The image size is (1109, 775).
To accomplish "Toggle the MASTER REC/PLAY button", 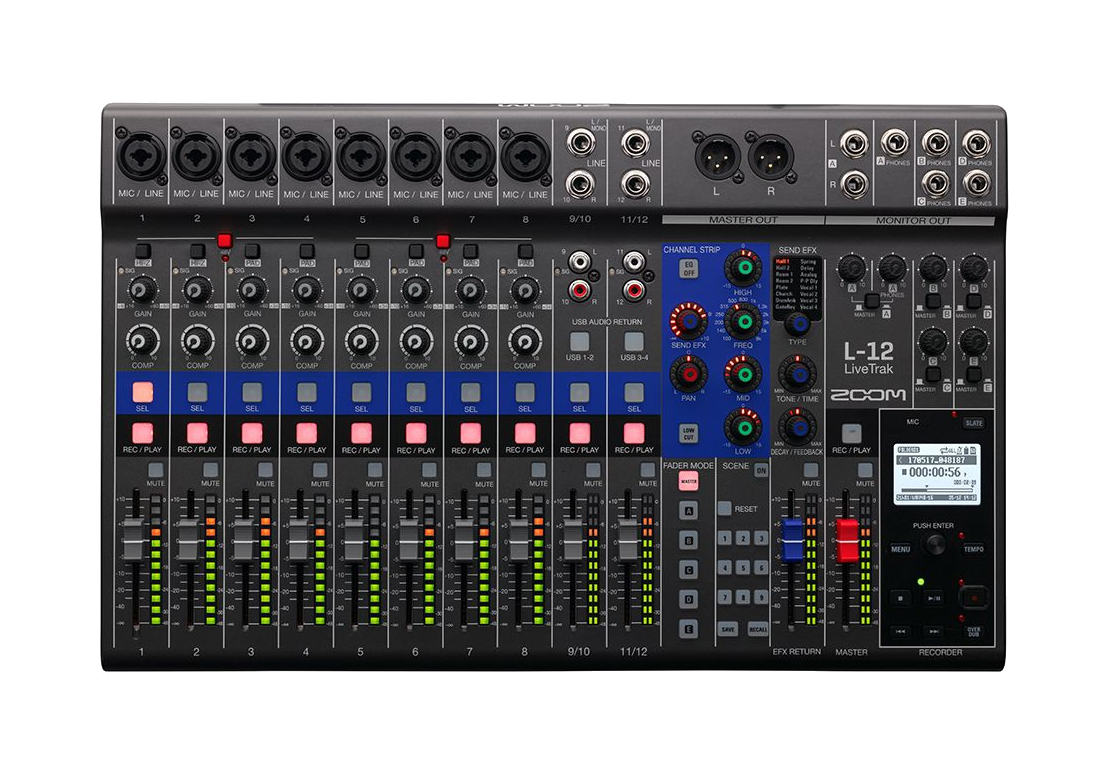I will 852,433.
